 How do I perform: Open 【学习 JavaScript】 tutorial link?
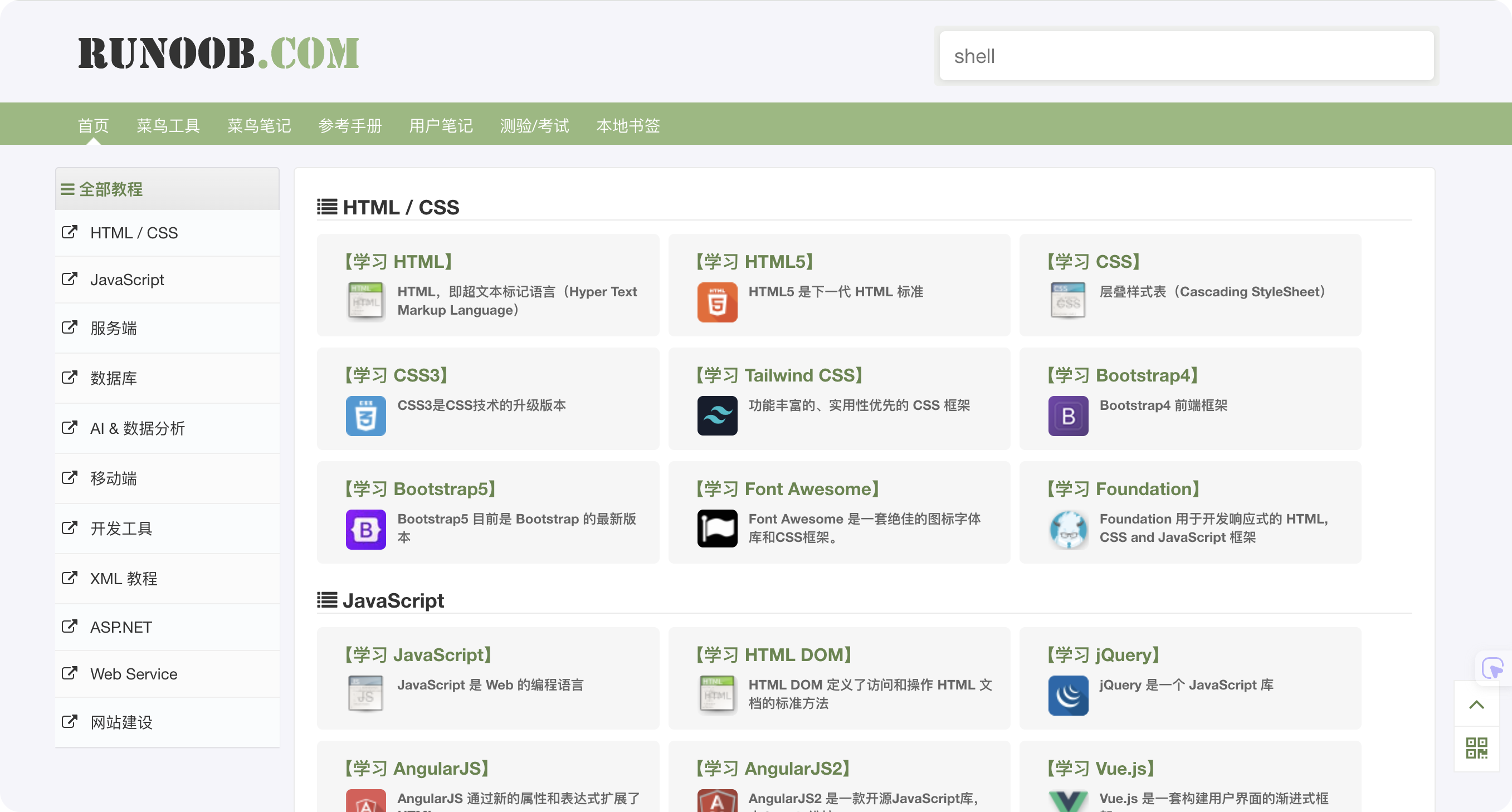click(418, 655)
